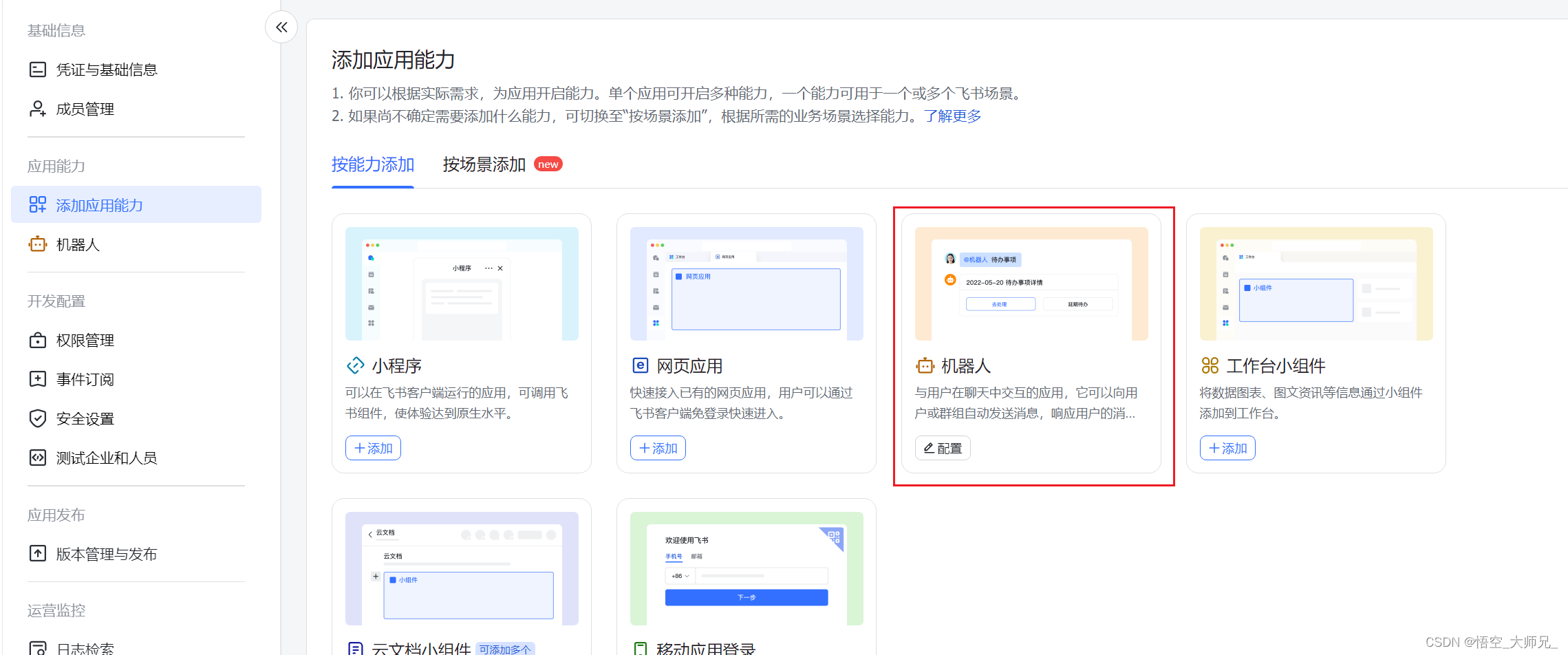Click the 日志检索 icon in sidebar
This screenshot has height=655, width=1568.
(38, 648)
